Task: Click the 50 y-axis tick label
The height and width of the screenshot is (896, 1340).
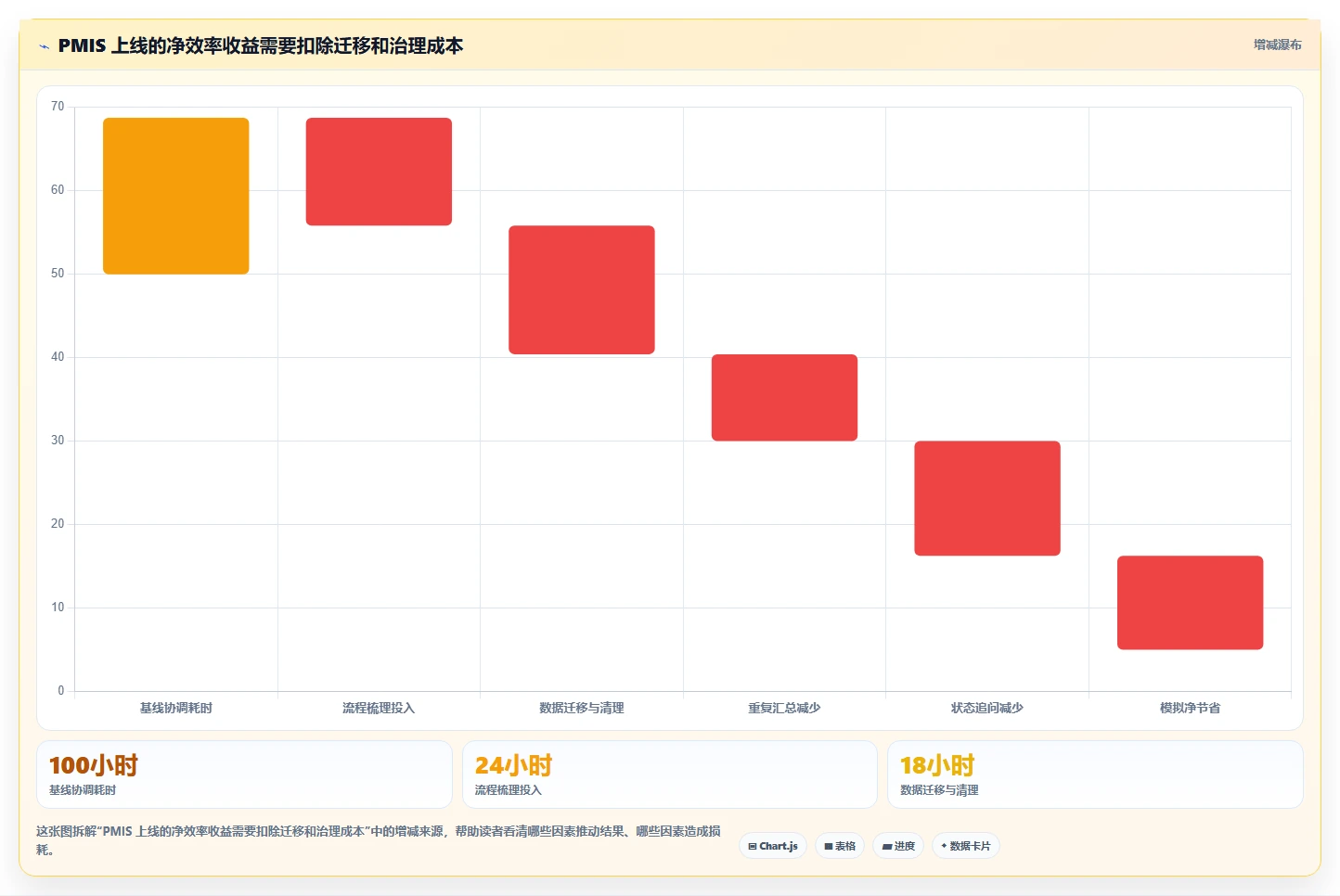Action: [x=58, y=274]
